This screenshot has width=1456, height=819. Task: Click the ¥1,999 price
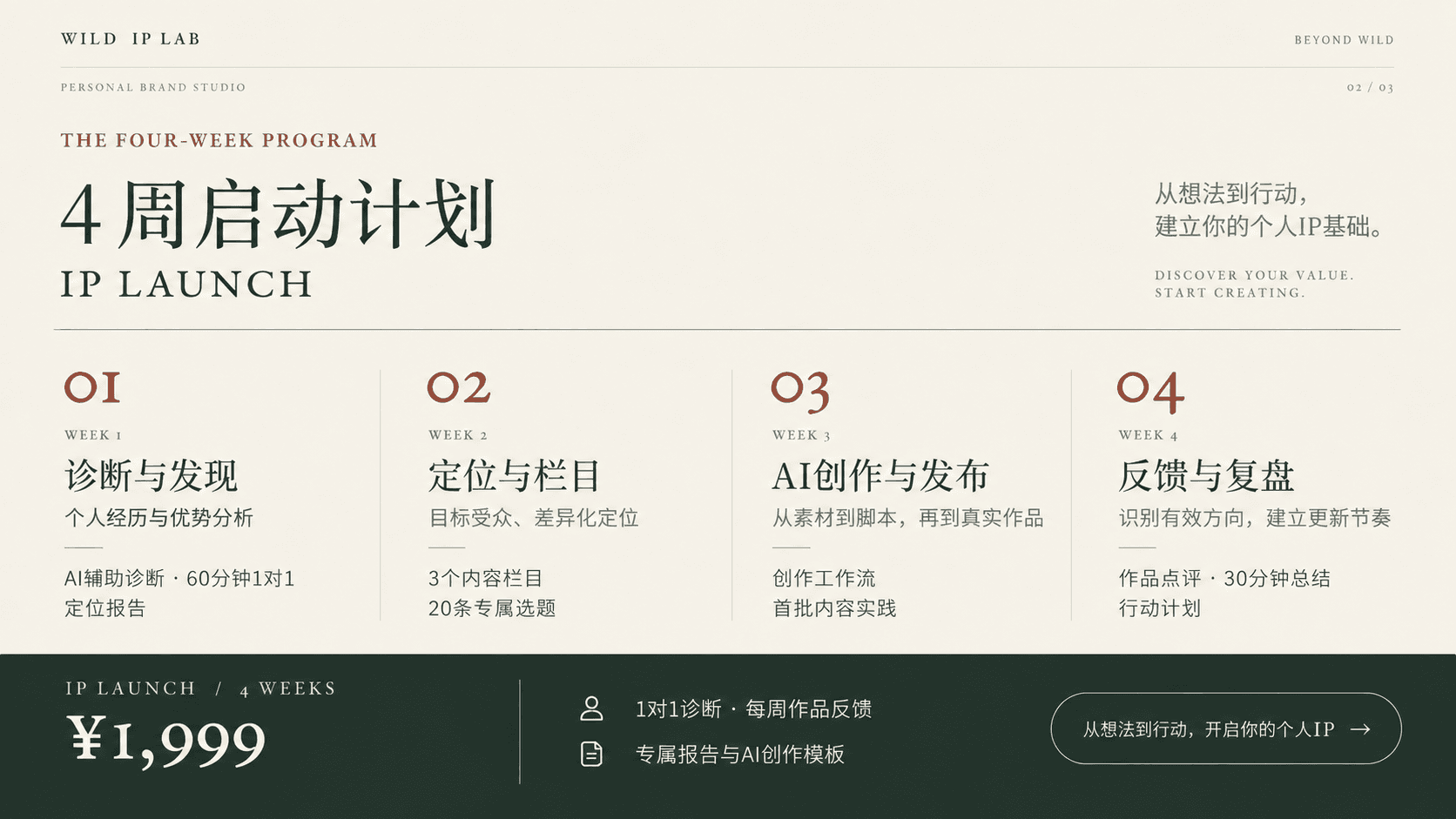tap(166, 741)
